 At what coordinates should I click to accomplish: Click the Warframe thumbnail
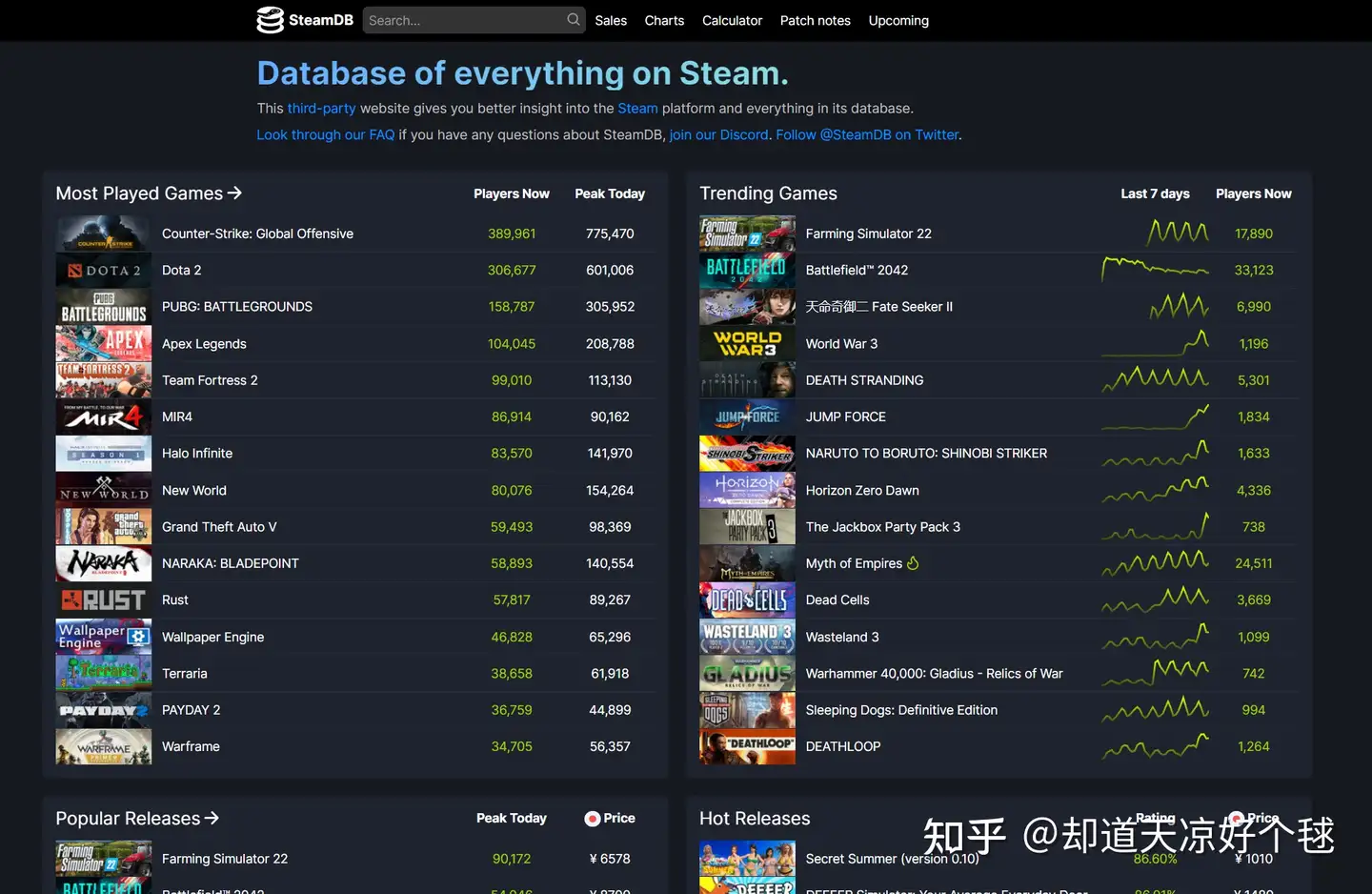pos(103,746)
